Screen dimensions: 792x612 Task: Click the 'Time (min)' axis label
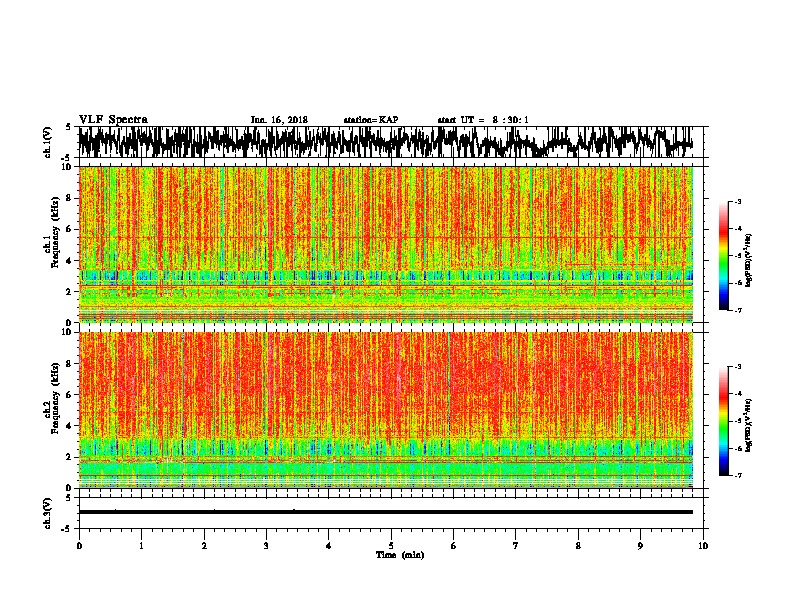[400, 555]
